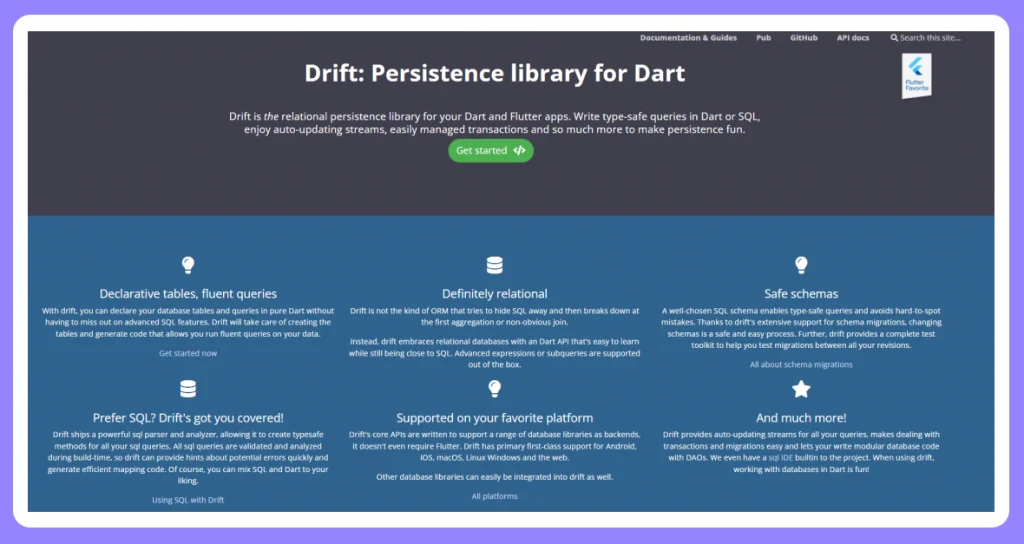Click the lightbulb icon above Safe schemas
Screen dimensions: 1024x544
801,264
